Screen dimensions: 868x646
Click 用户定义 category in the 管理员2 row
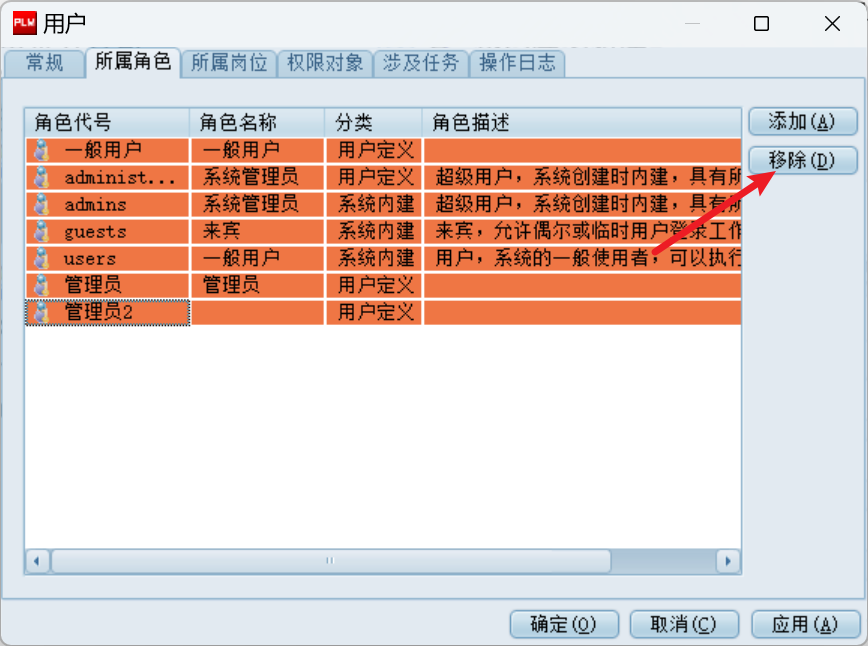click(x=374, y=312)
